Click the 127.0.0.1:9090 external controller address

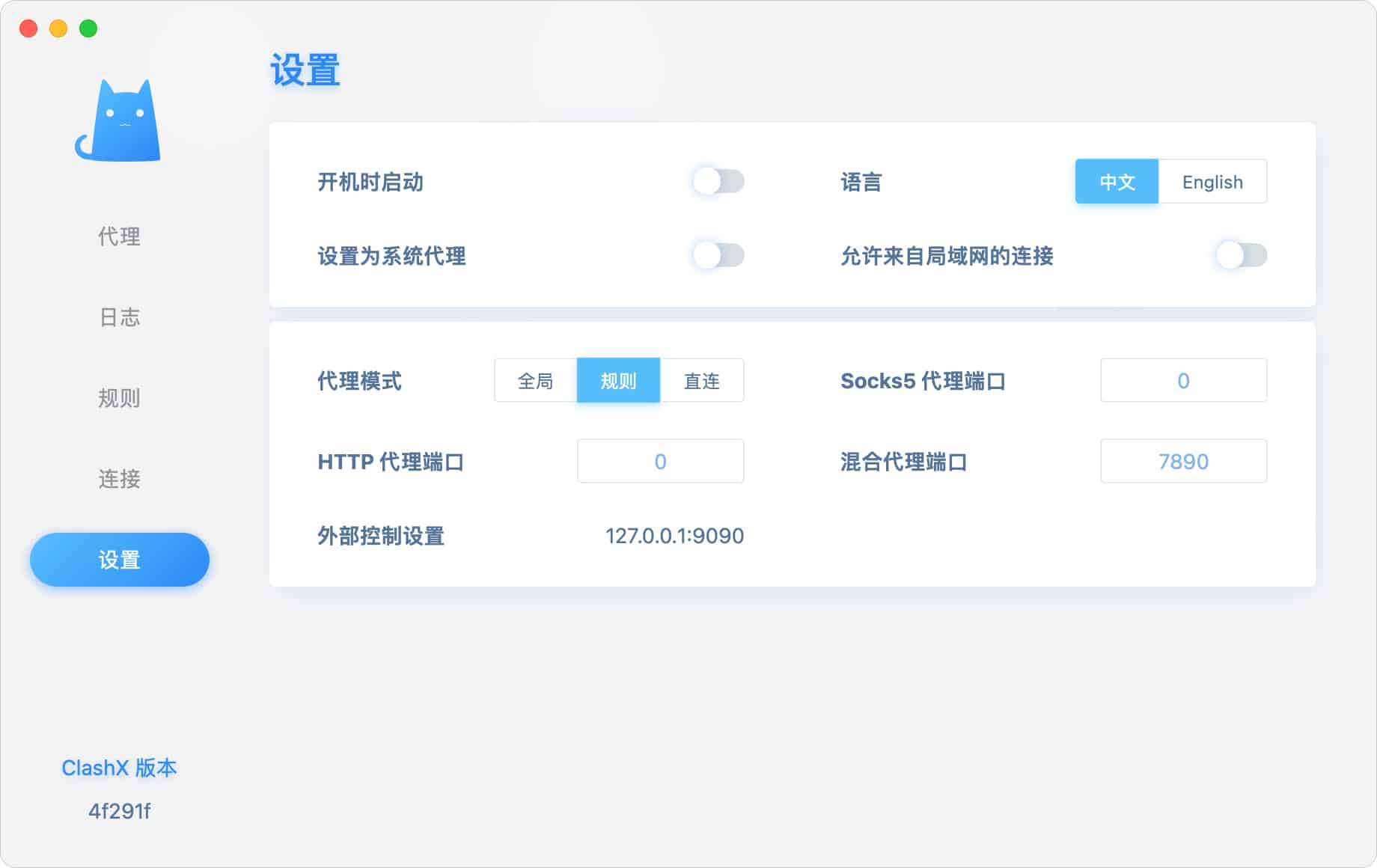point(674,536)
